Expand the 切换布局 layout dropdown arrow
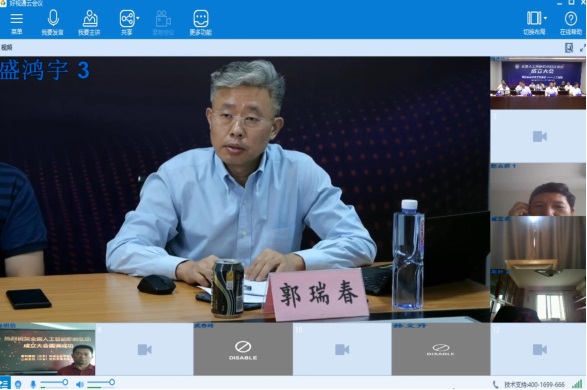Viewport: 587px width, 390px height. coord(545,18)
